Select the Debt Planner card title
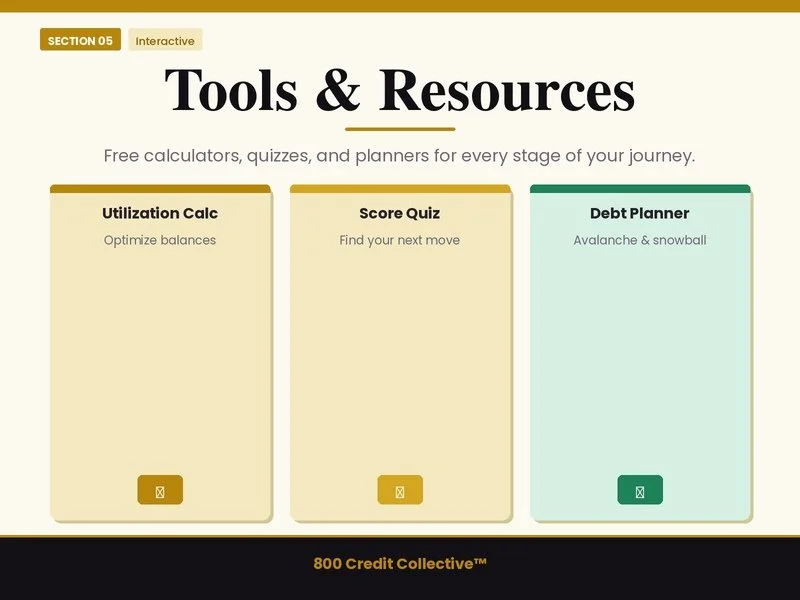This screenshot has width=800, height=600. click(639, 213)
